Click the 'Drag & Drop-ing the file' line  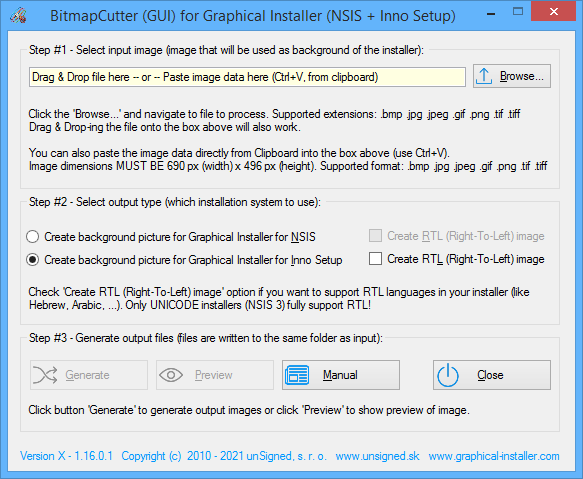tap(164, 127)
